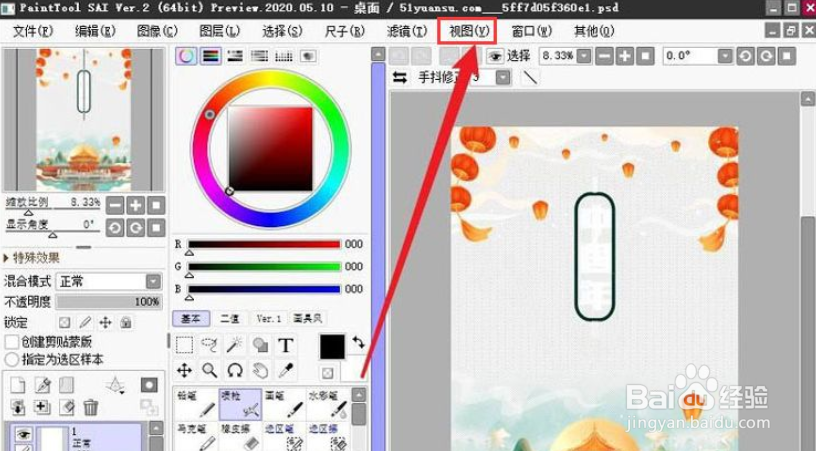
Task: Choose the 铅笔 pencil brush
Action: tap(196, 404)
